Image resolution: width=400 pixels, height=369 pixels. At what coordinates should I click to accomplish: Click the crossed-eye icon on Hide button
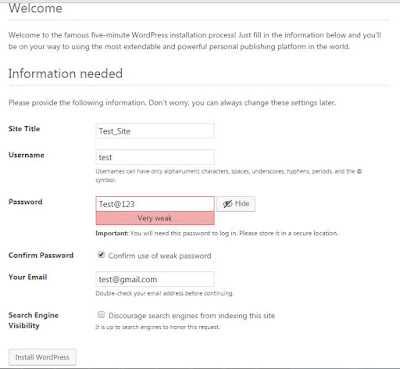pos(228,204)
